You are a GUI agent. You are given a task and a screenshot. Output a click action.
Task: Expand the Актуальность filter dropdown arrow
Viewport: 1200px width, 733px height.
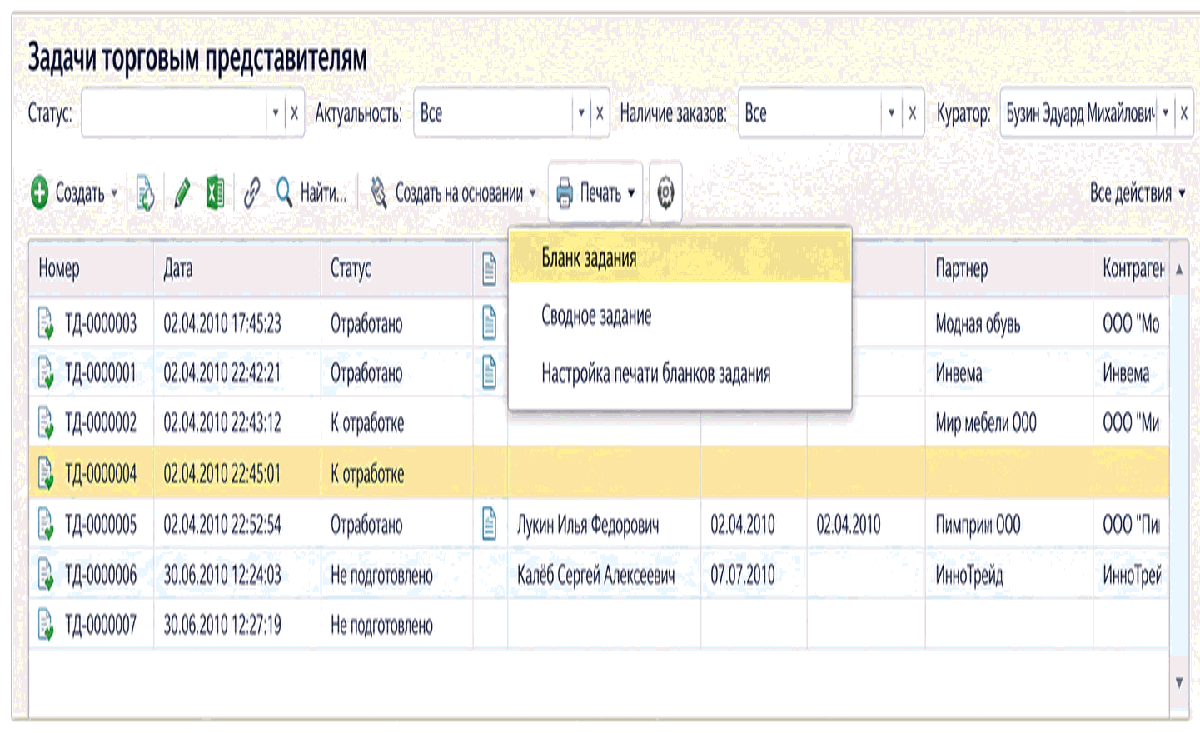[x=581, y=114]
